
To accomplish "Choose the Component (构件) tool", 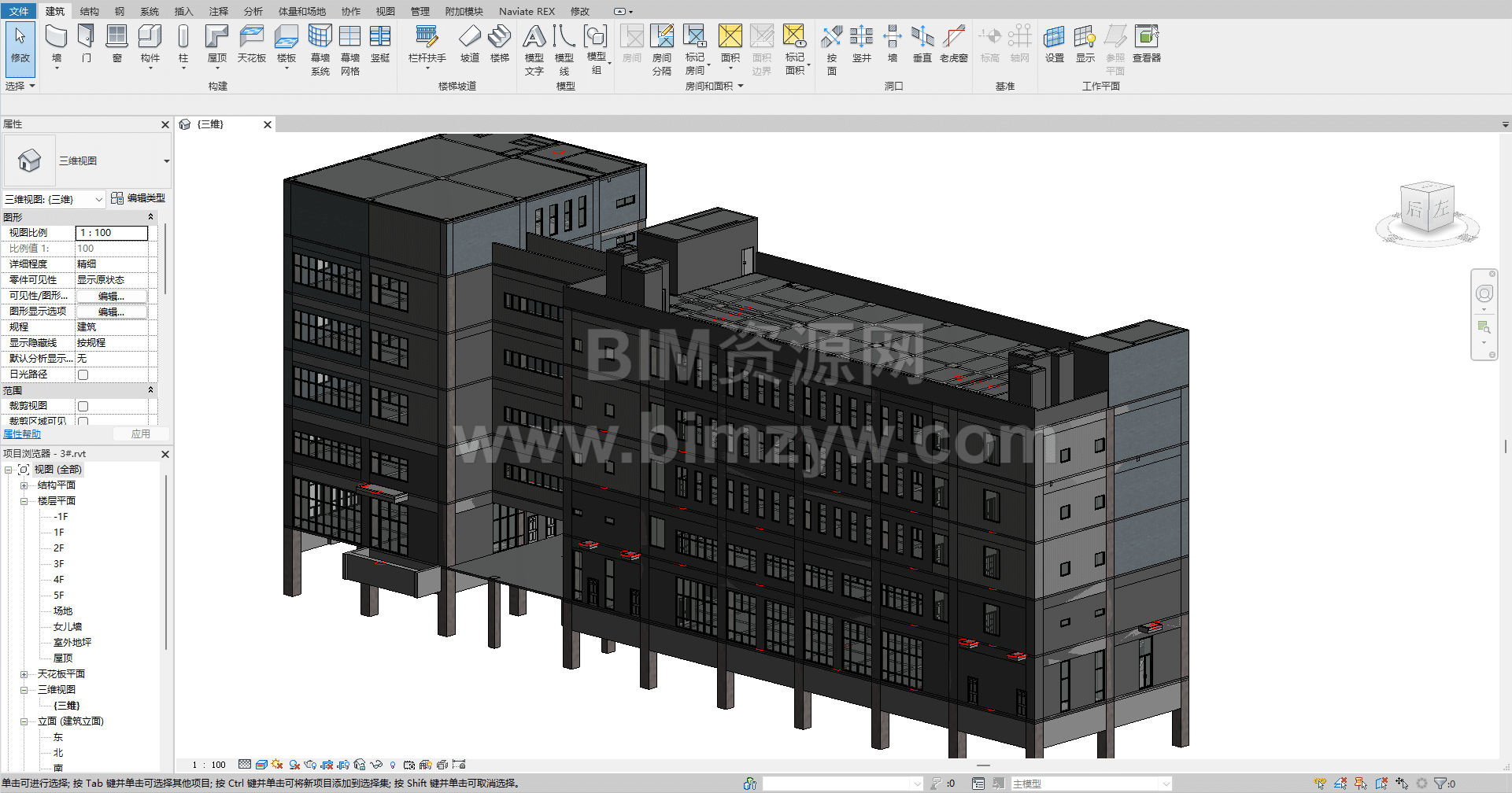I will click(150, 46).
